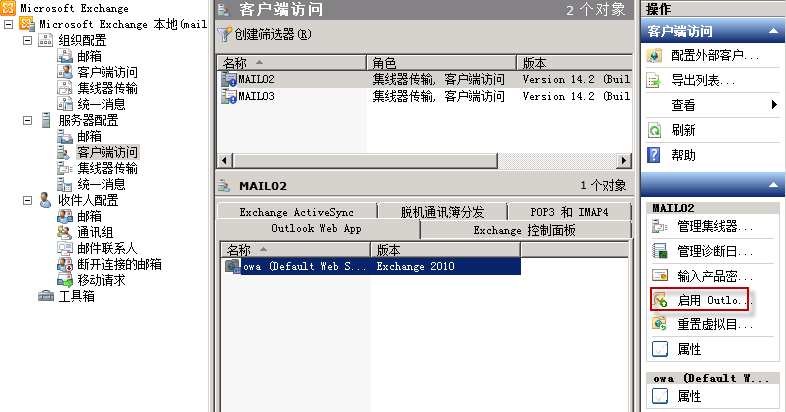Screen dimensions: 786x412
Task: Click the owa virtual directory icon
Action: click(233, 266)
